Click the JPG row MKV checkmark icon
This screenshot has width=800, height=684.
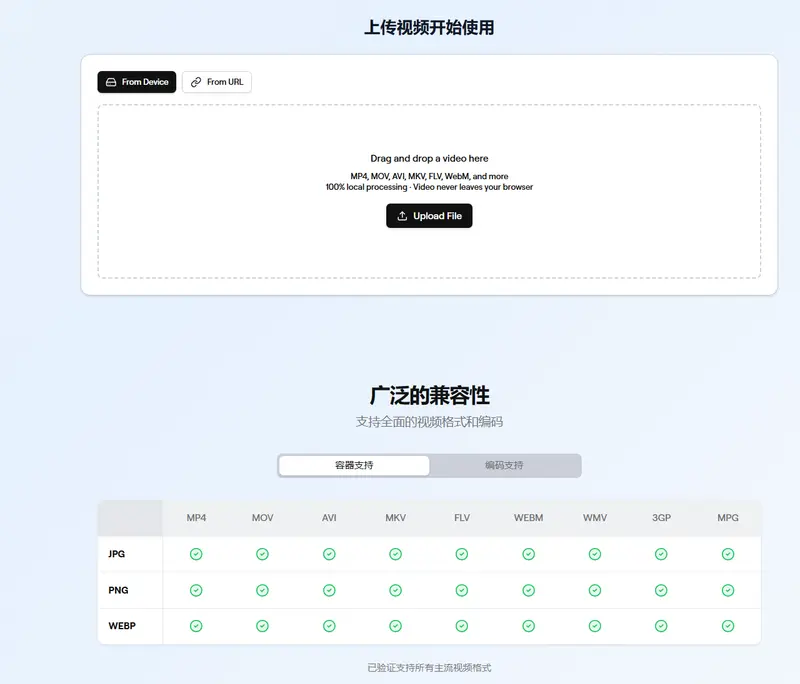tap(395, 554)
